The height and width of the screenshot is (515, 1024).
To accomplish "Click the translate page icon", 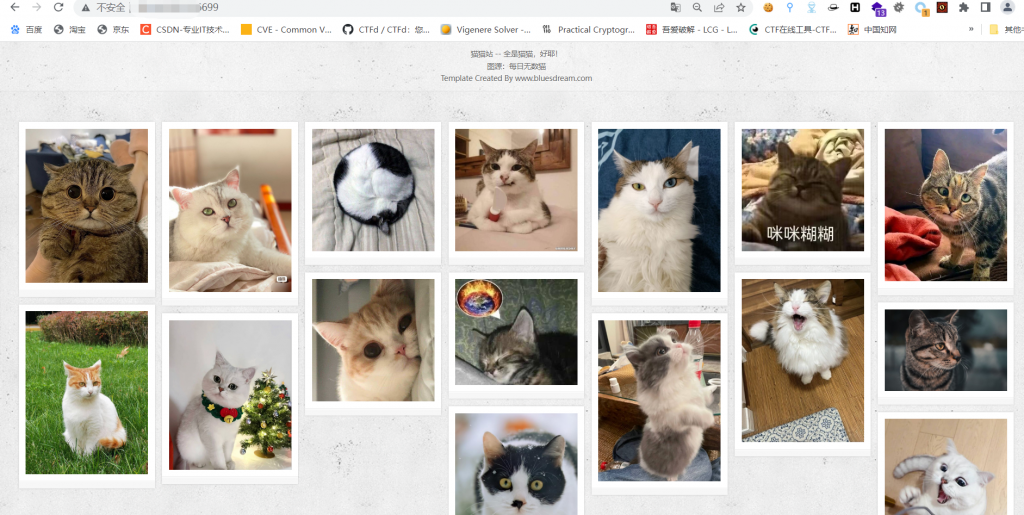I will (675, 7).
